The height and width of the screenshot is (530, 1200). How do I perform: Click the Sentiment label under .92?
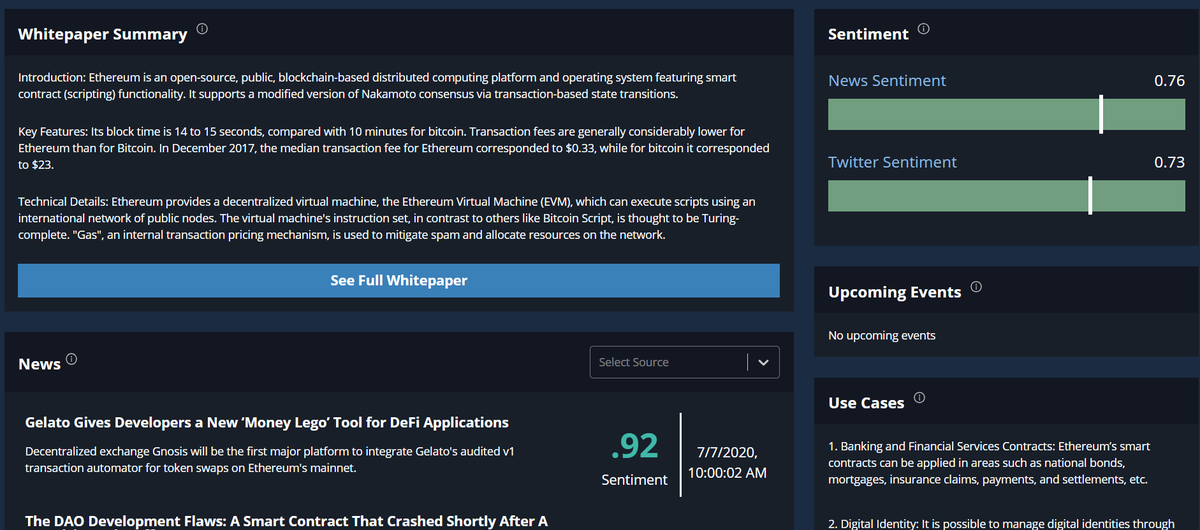634,480
